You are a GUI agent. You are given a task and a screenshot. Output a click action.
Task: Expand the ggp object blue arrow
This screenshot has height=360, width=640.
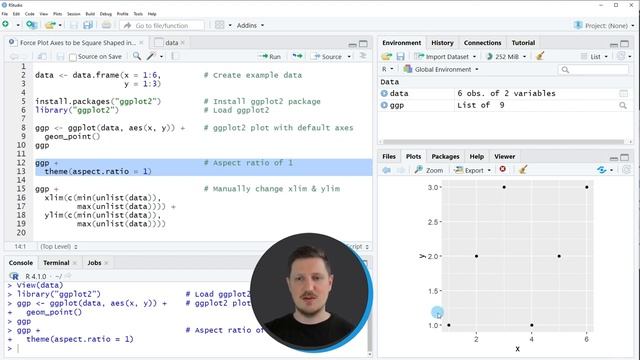click(x=384, y=105)
